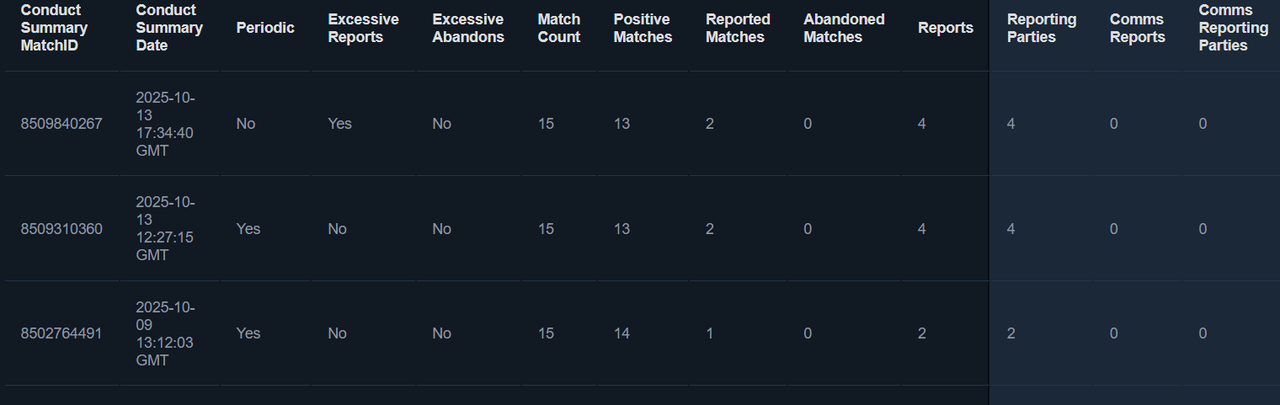Viewport: 1280px width, 405px height.
Task: Open match ID 8502764491
Action: point(61,334)
